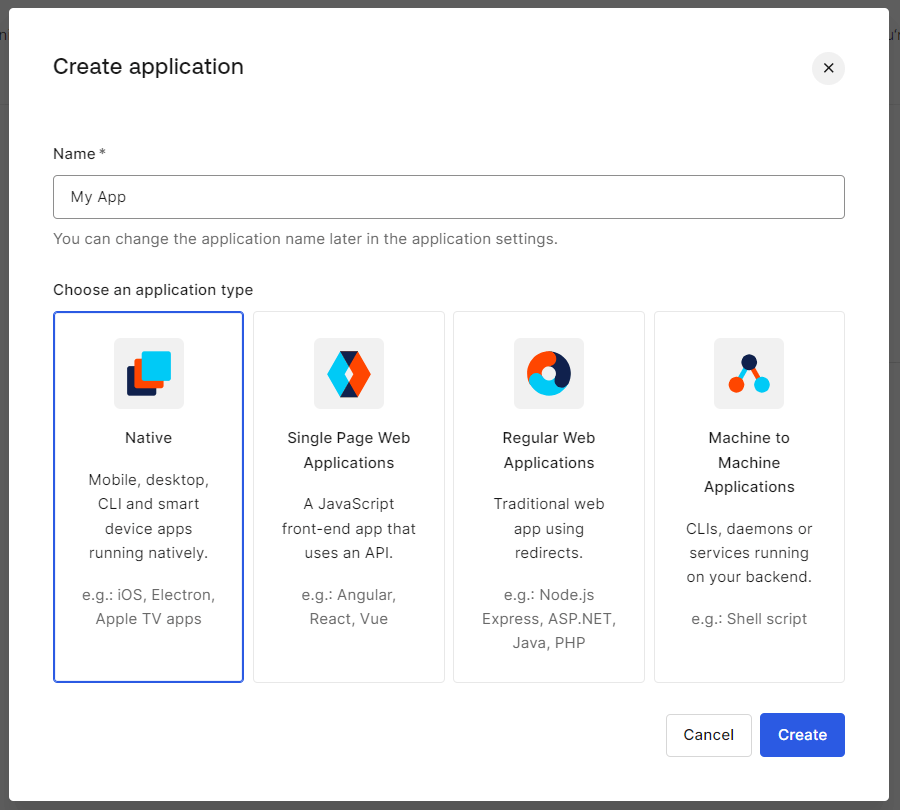Select Machine to Machine Applications title
Viewport: 900px width, 810px height.
pyautogui.click(x=749, y=462)
